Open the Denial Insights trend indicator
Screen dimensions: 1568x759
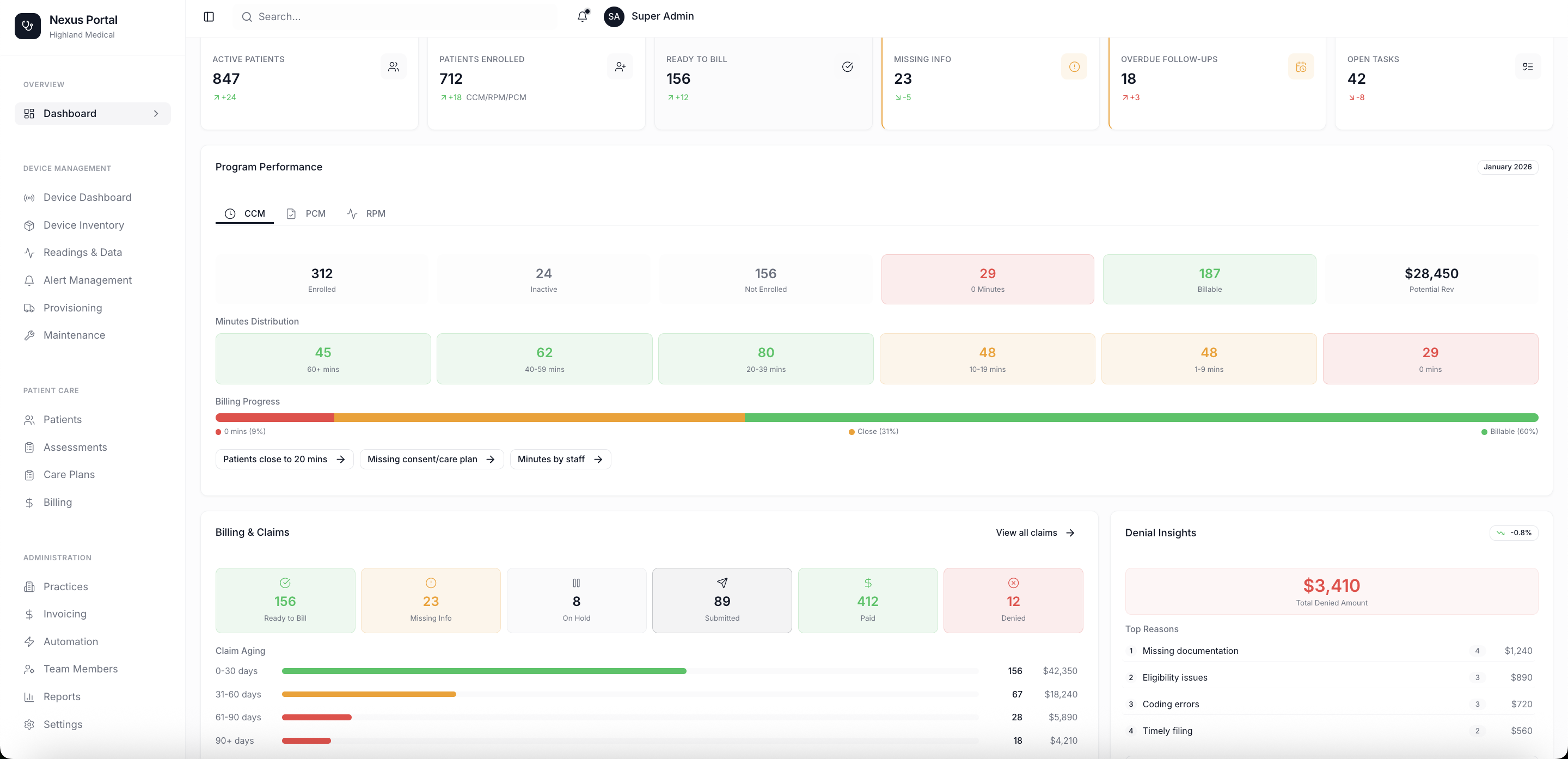pyautogui.click(x=1514, y=532)
